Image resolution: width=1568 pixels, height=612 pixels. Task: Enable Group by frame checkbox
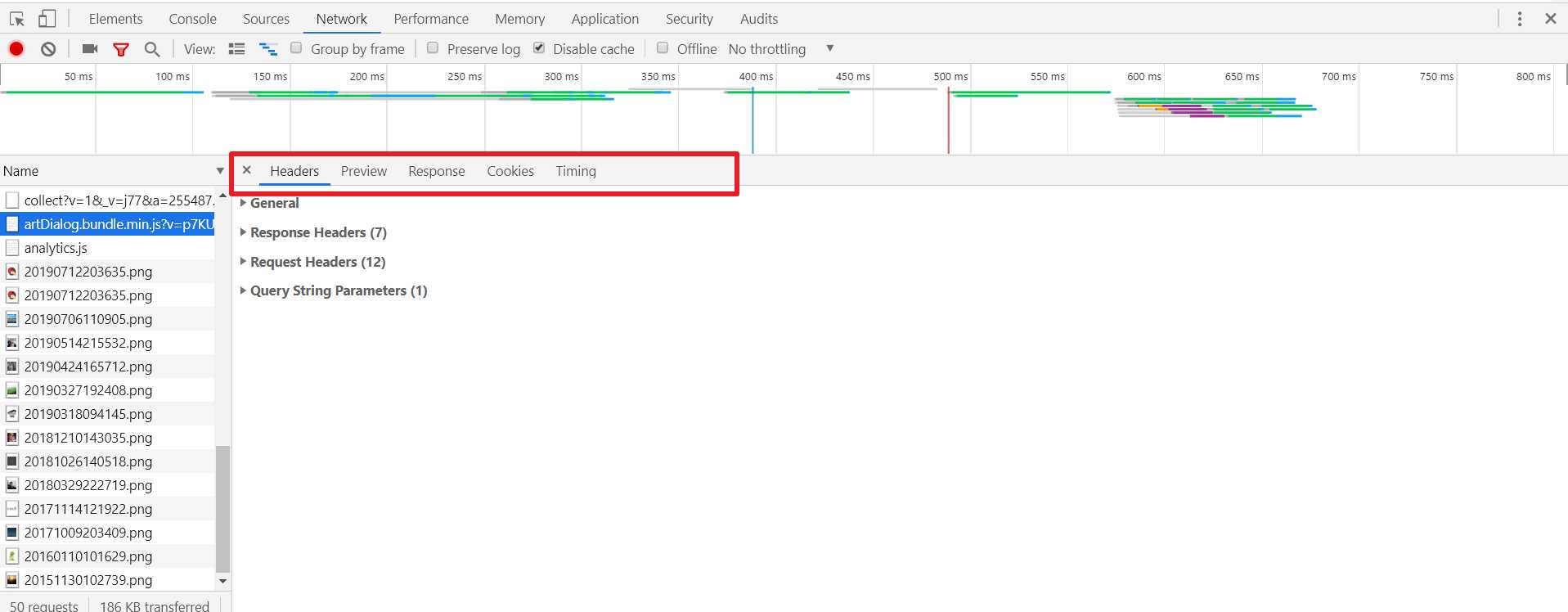[296, 48]
